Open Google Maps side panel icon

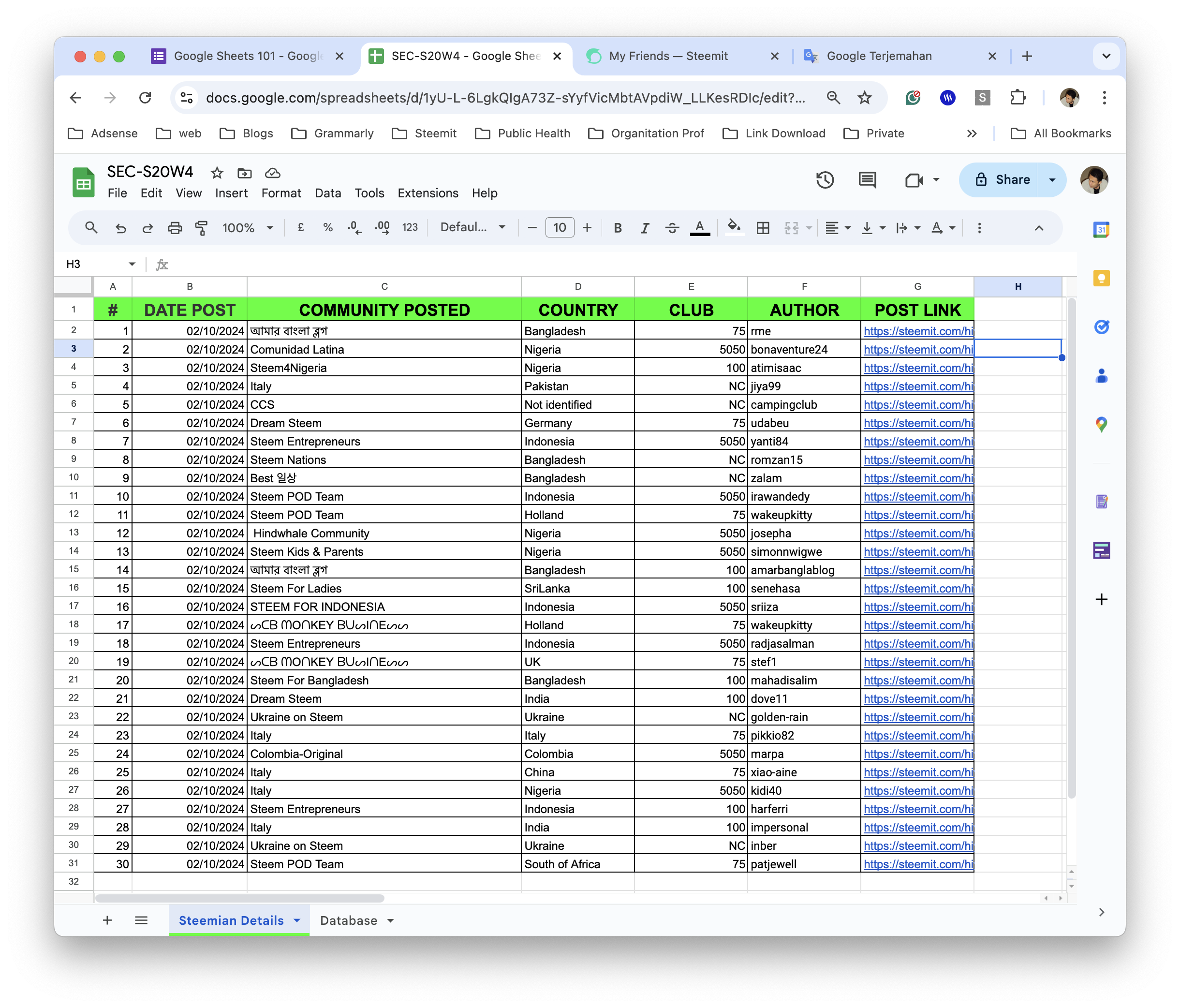(1101, 424)
